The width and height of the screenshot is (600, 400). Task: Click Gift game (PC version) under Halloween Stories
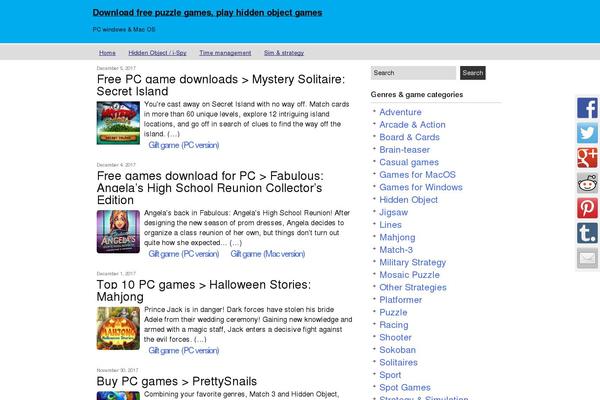pos(184,351)
